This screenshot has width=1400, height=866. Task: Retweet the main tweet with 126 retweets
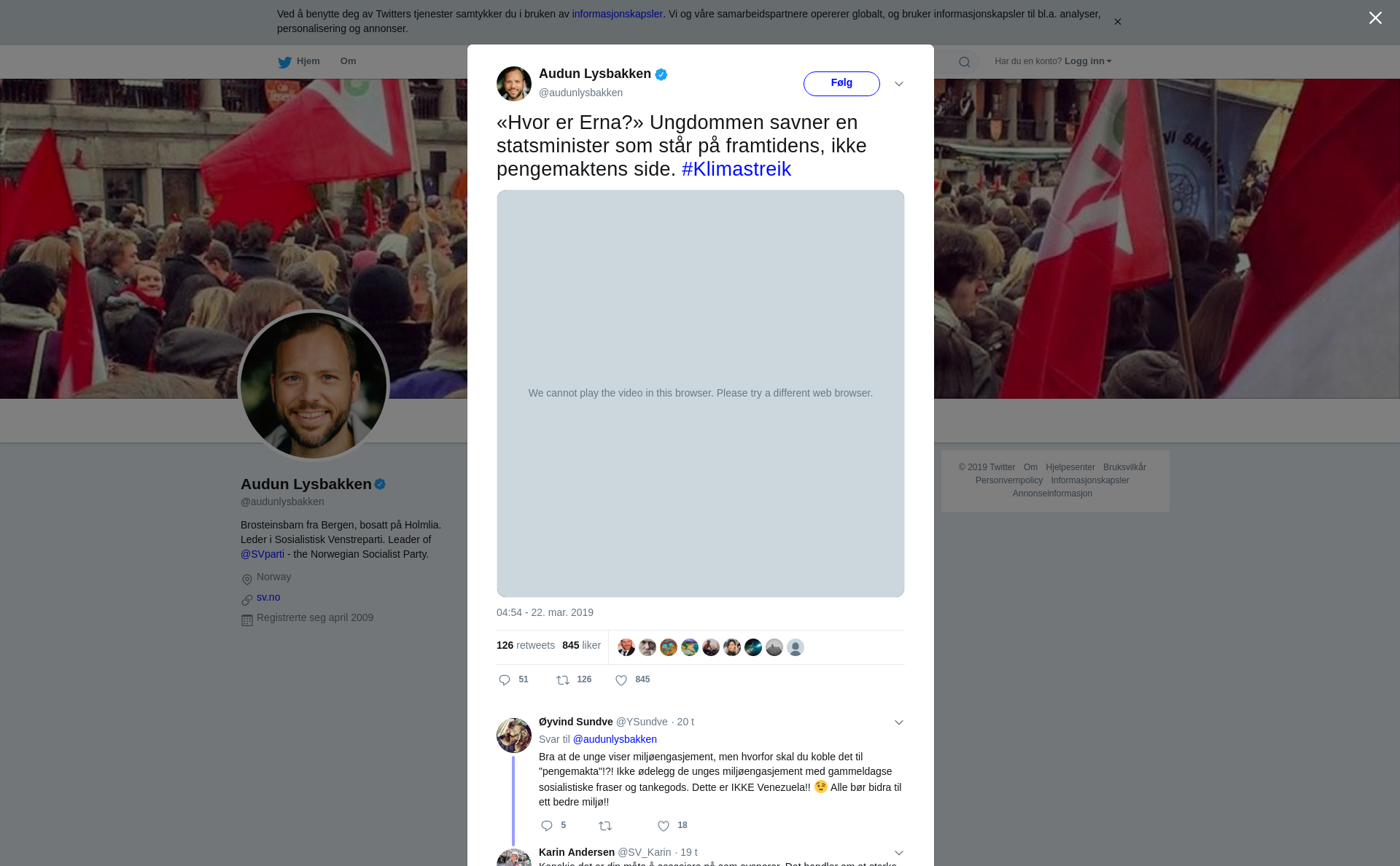[x=563, y=680]
